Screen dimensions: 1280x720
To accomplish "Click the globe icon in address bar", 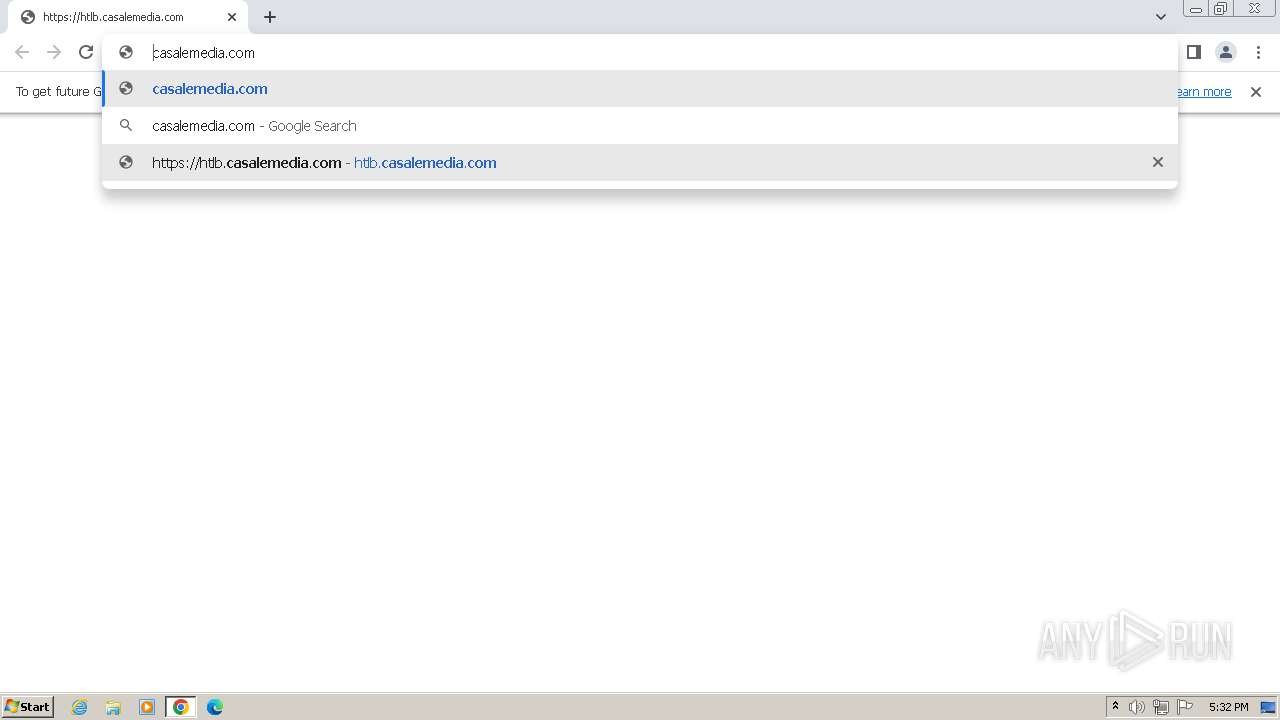I will tap(126, 52).
